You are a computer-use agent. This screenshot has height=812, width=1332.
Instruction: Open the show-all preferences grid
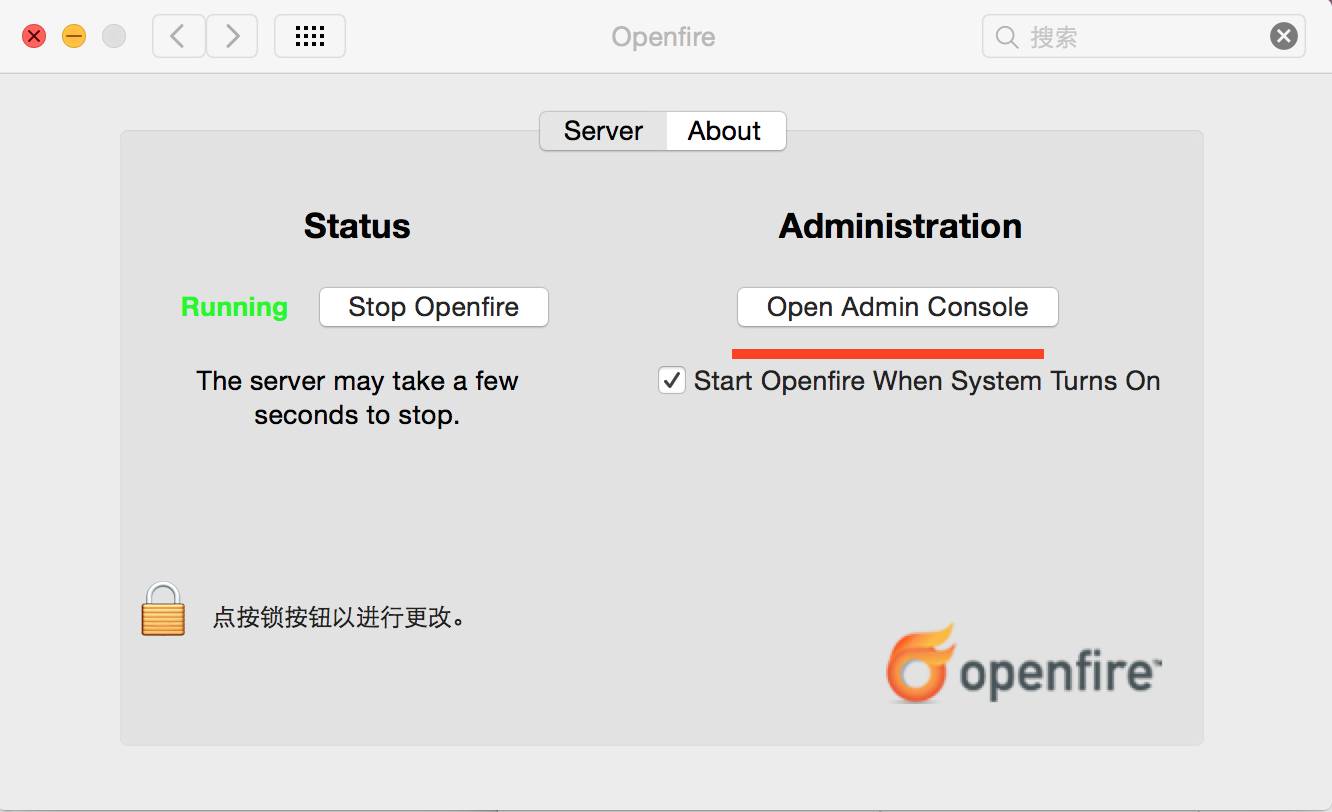tap(310, 37)
